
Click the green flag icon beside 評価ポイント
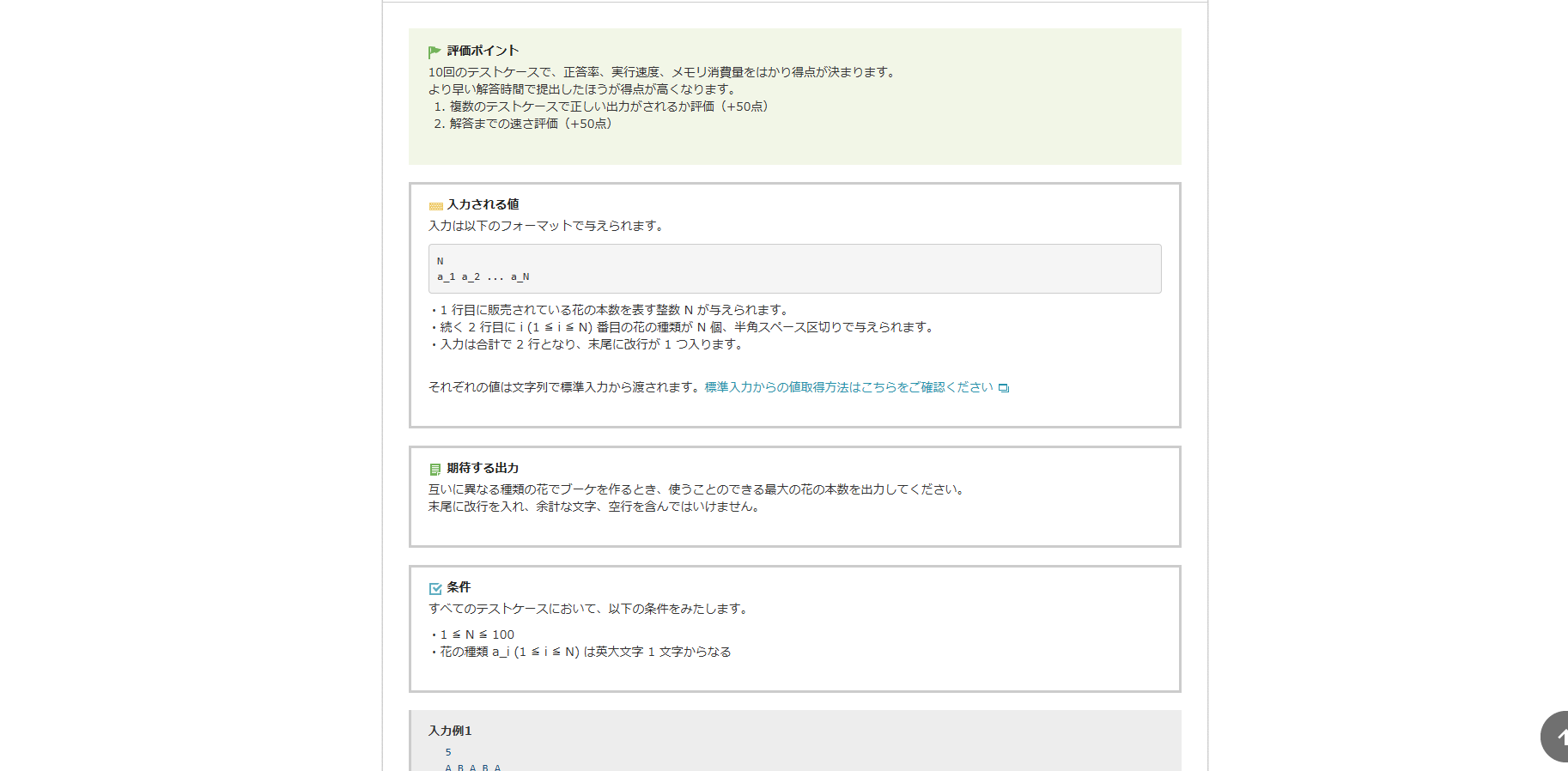coord(435,52)
